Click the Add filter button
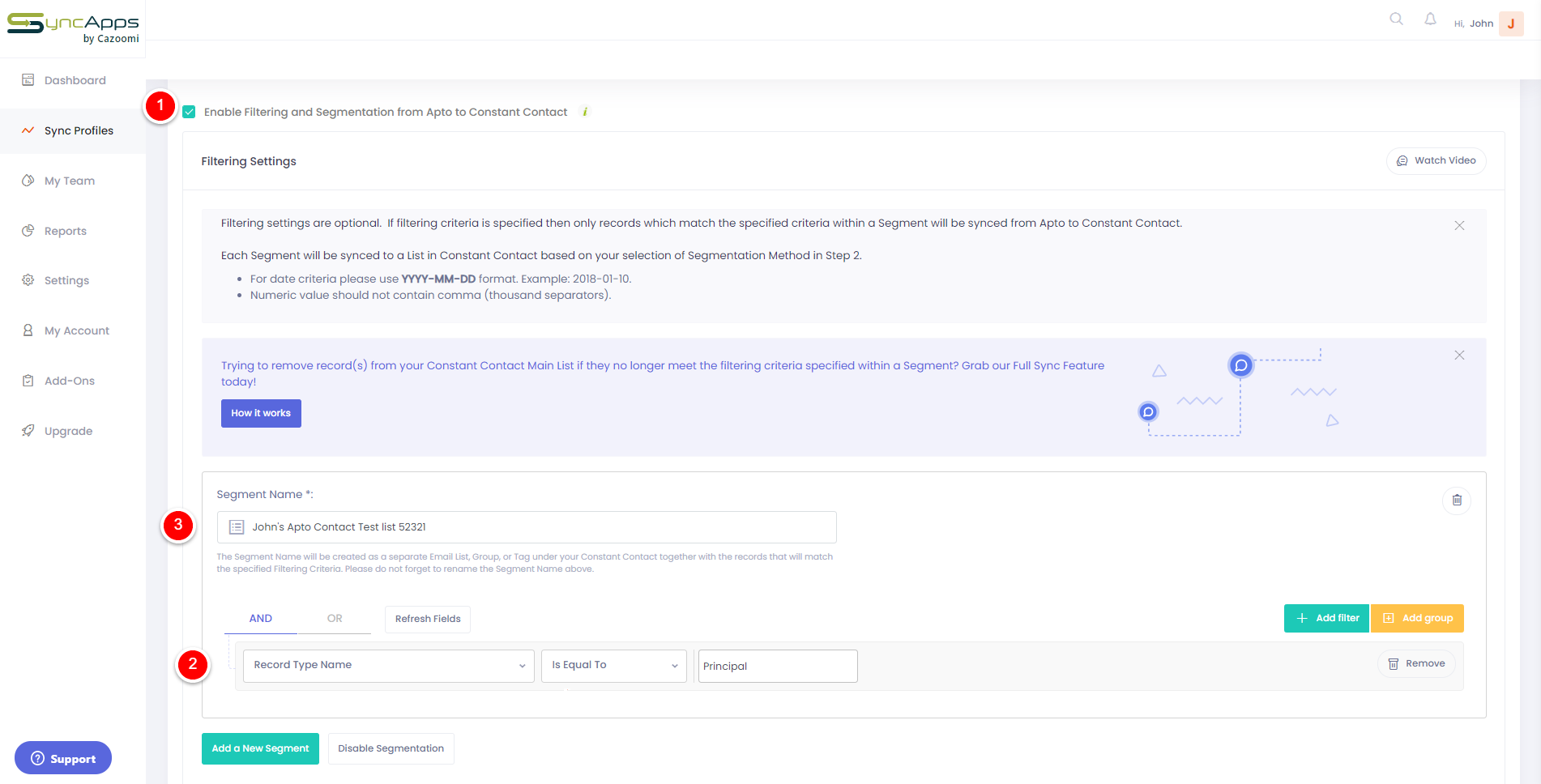Screen dimensions: 1541x784 1326,618
